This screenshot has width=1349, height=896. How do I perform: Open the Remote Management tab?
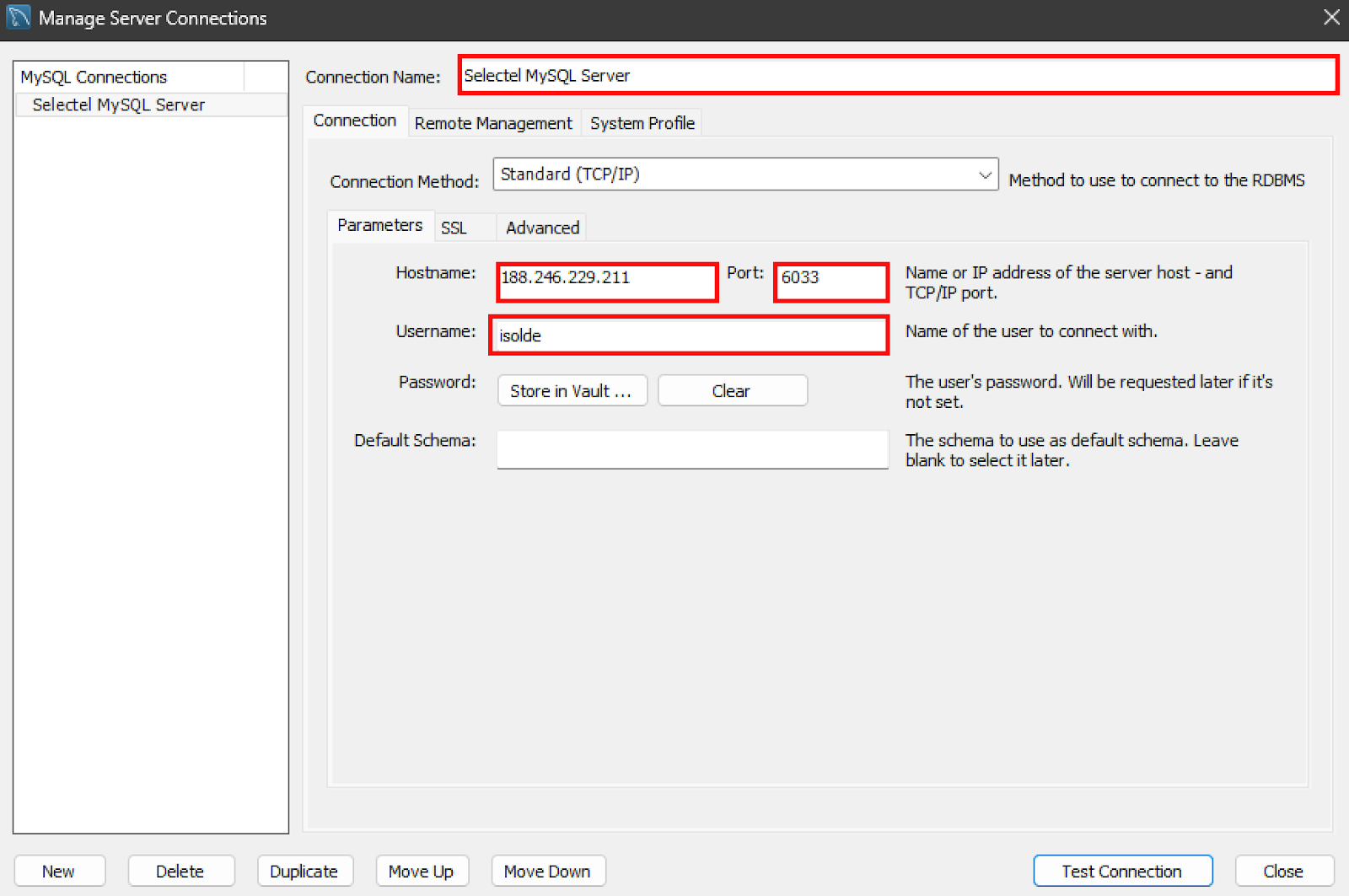point(493,123)
